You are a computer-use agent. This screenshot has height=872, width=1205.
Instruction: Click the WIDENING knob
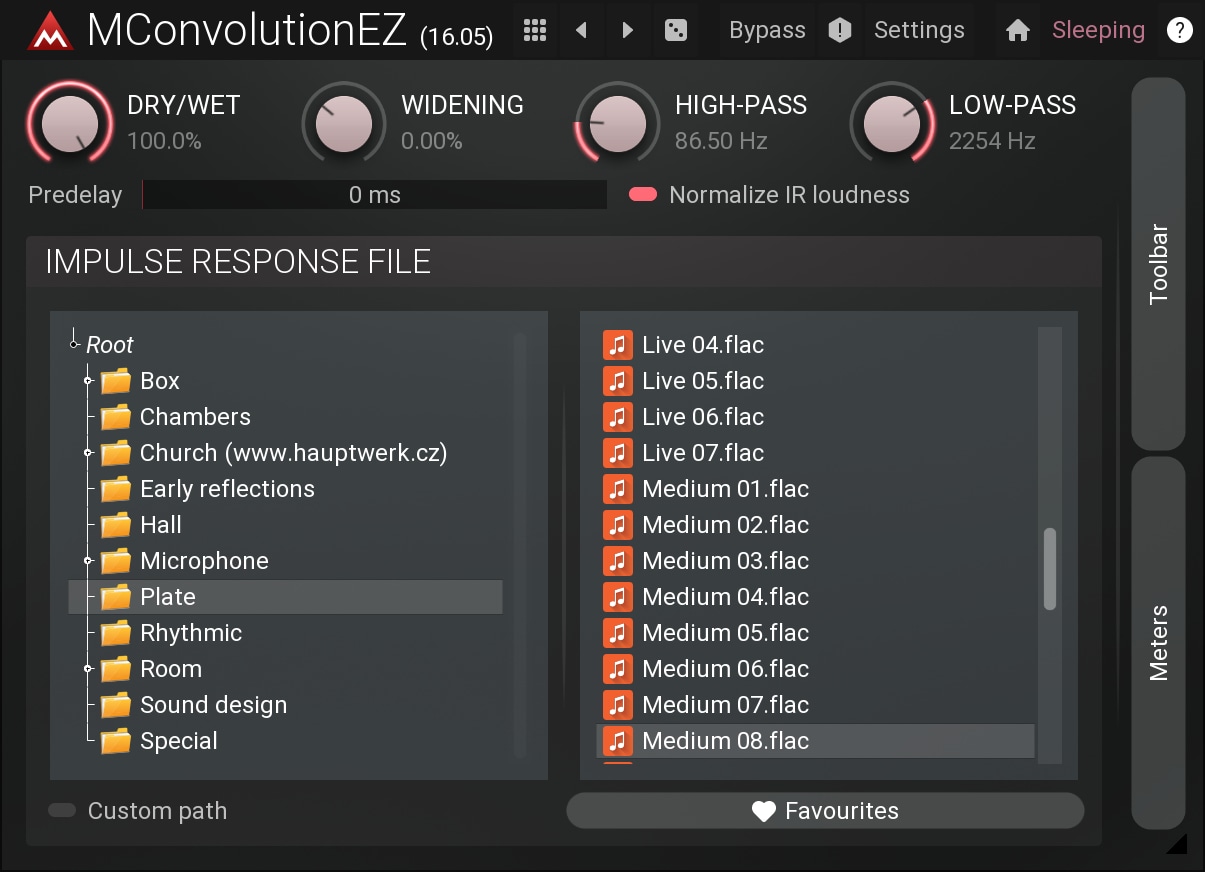[x=344, y=123]
